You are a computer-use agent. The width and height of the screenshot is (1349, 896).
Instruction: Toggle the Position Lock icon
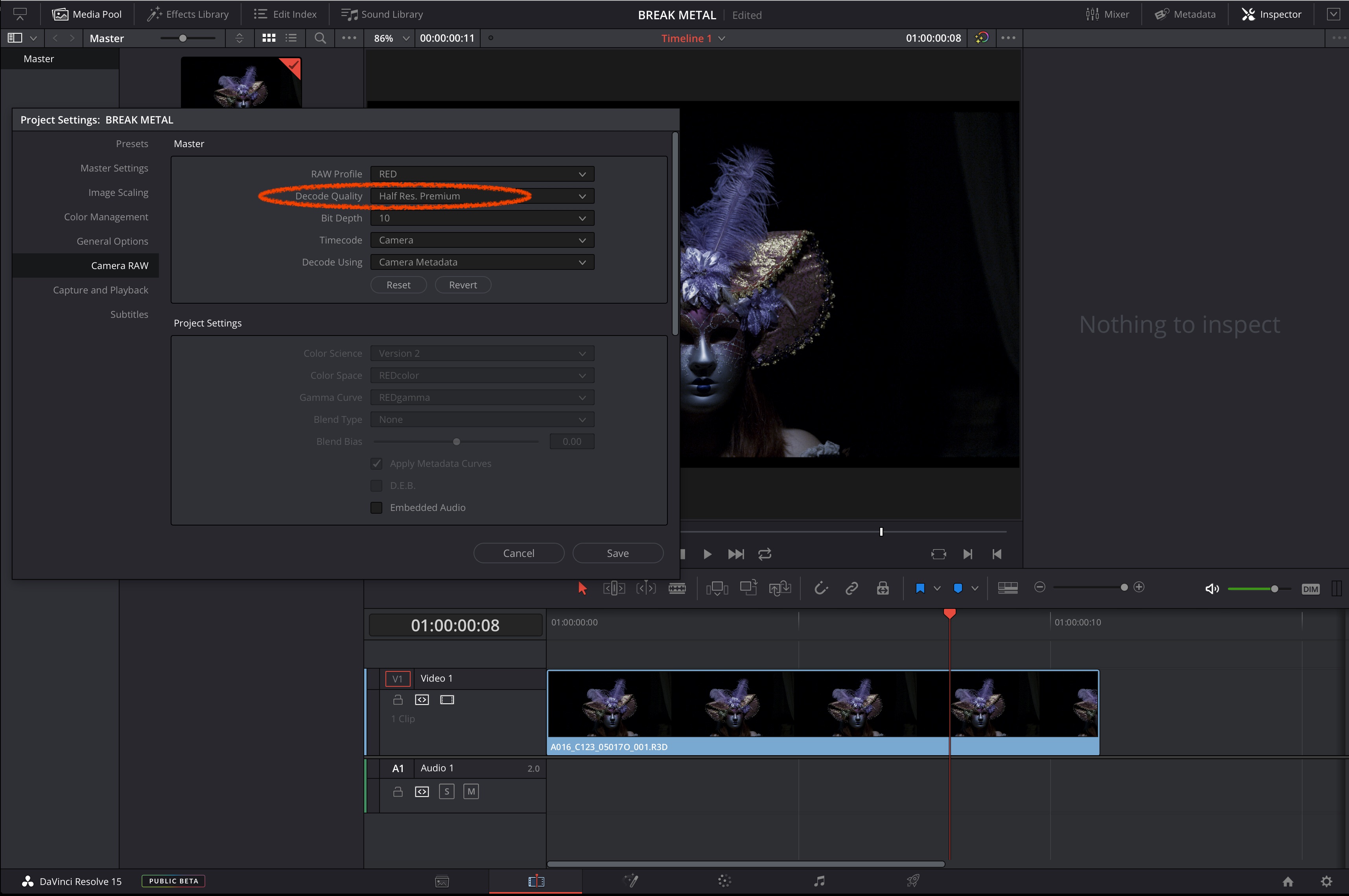883,588
